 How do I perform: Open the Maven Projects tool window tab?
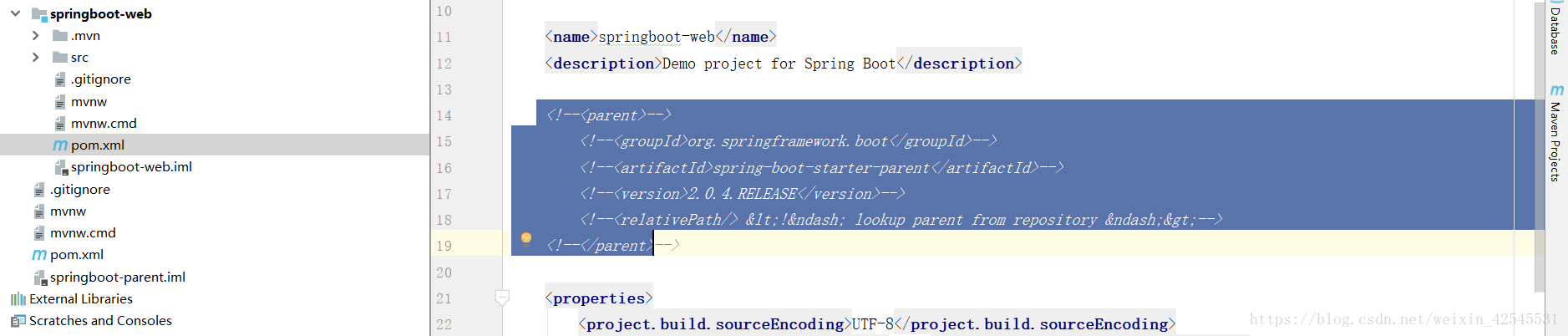click(1555, 141)
